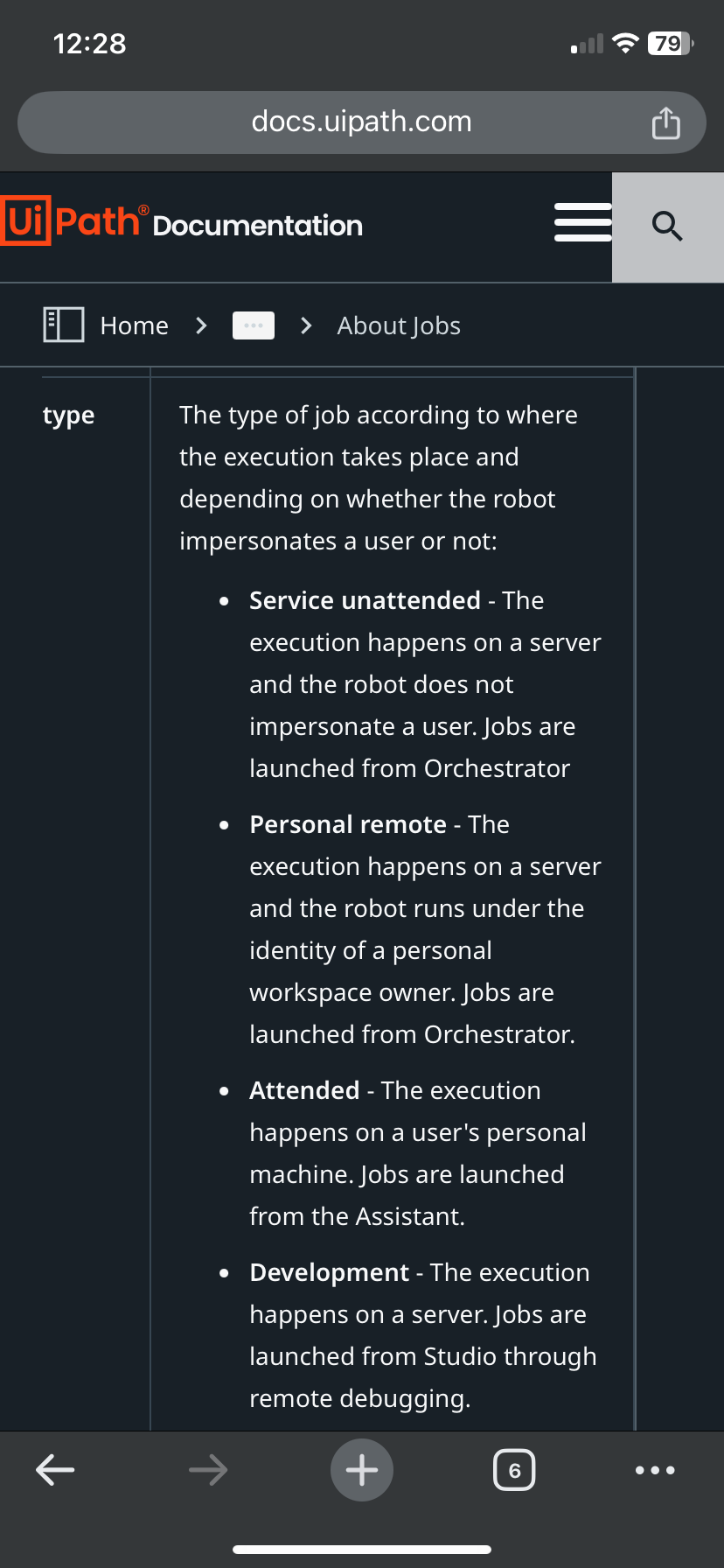Tap the sidebar panel icon in the breadcrumb
Screen dimensions: 724x1568
point(63,325)
